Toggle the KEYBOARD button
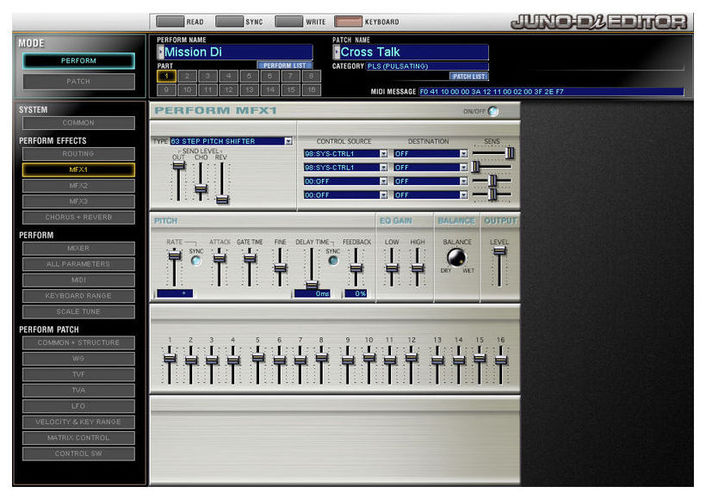This screenshot has height=499, width=706. [348, 21]
